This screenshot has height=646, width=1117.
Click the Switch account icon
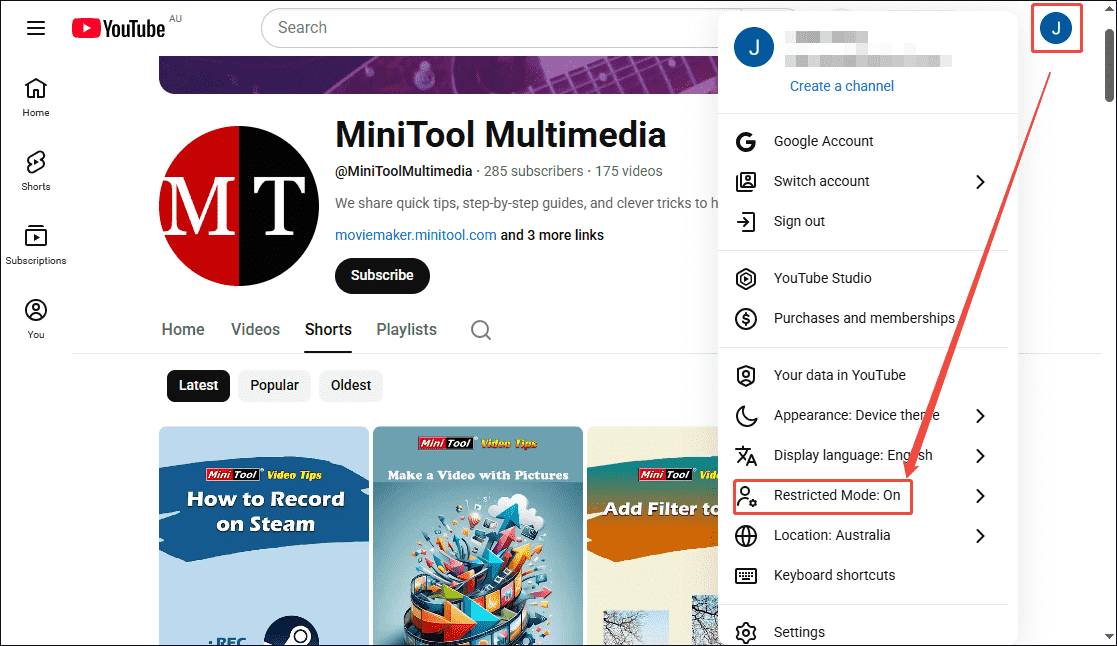[746, 182]
